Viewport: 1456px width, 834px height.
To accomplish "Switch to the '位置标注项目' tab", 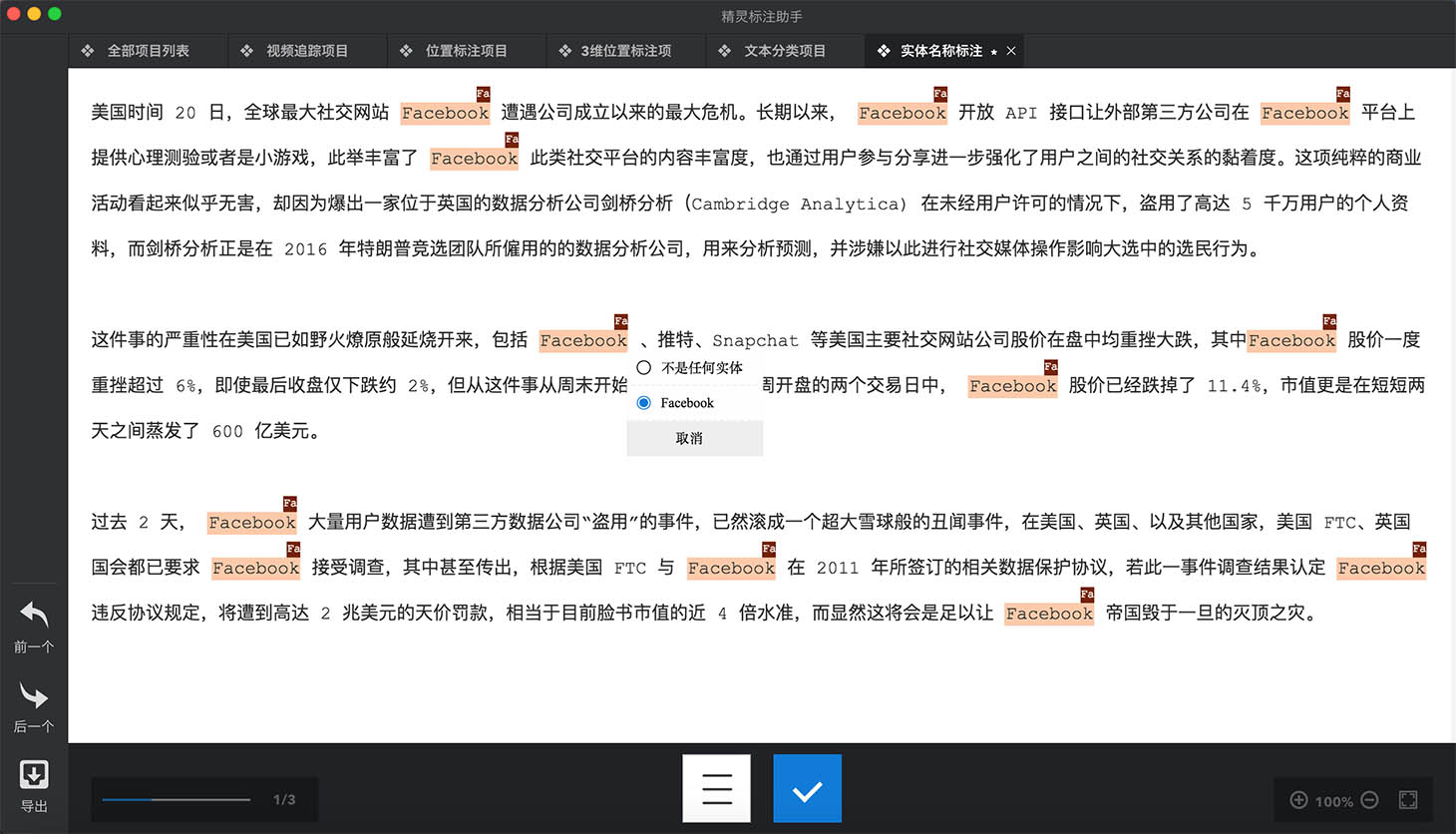I will [466, 51].
